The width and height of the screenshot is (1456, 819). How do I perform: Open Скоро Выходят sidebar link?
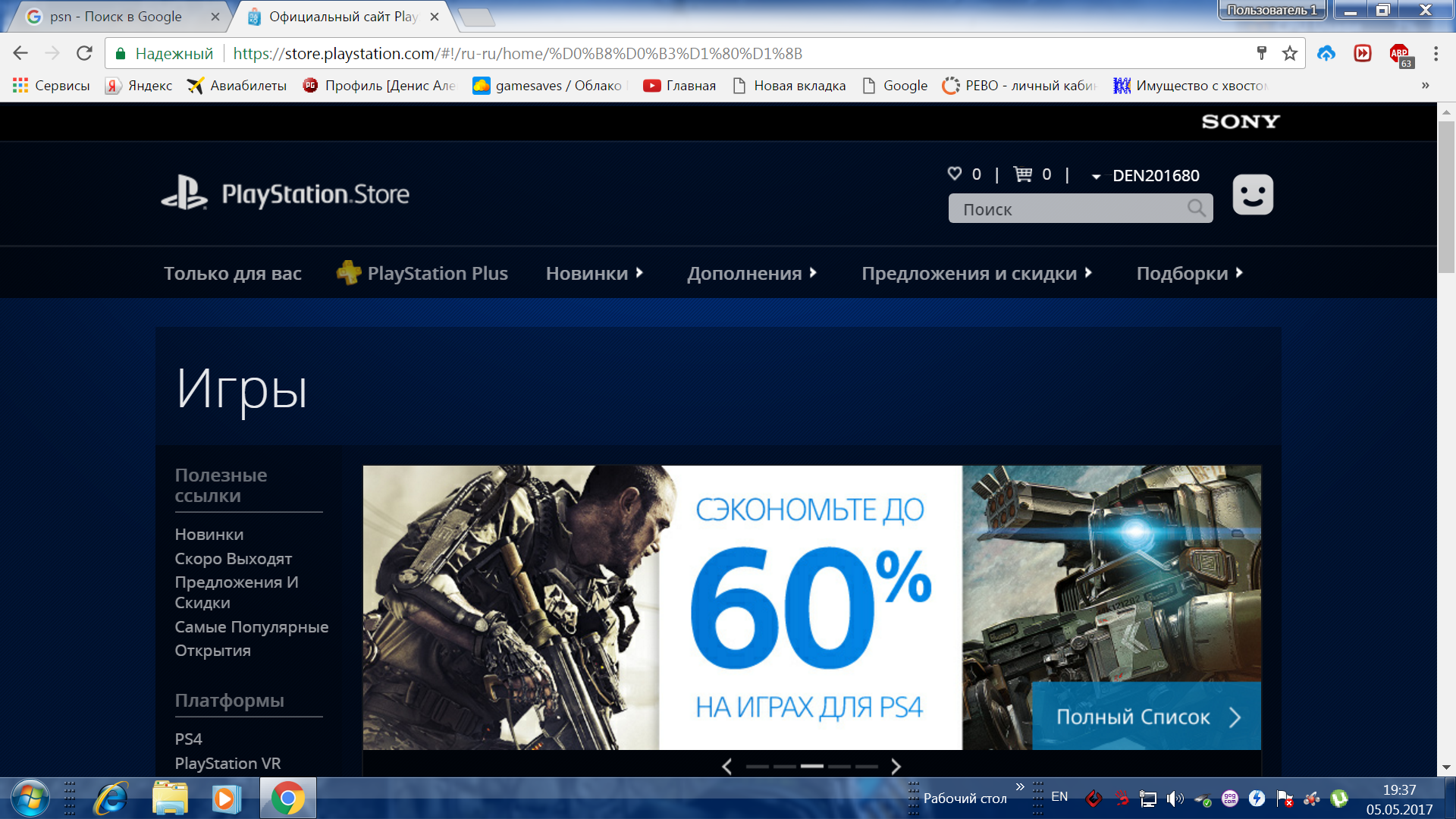(x=233, y=559)
